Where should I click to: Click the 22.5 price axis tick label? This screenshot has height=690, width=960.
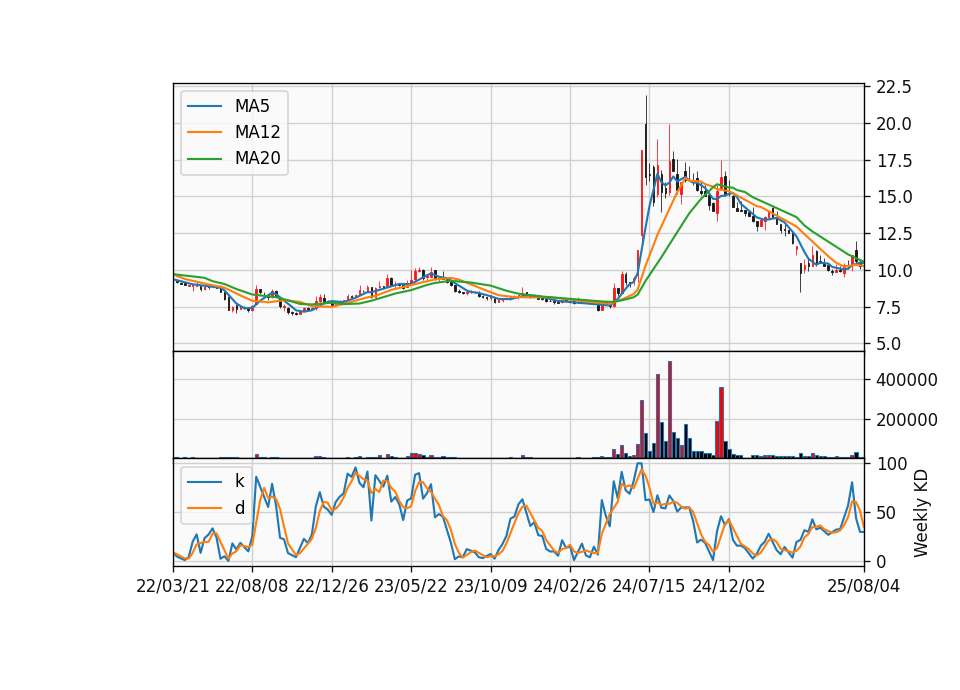point(893,87)
